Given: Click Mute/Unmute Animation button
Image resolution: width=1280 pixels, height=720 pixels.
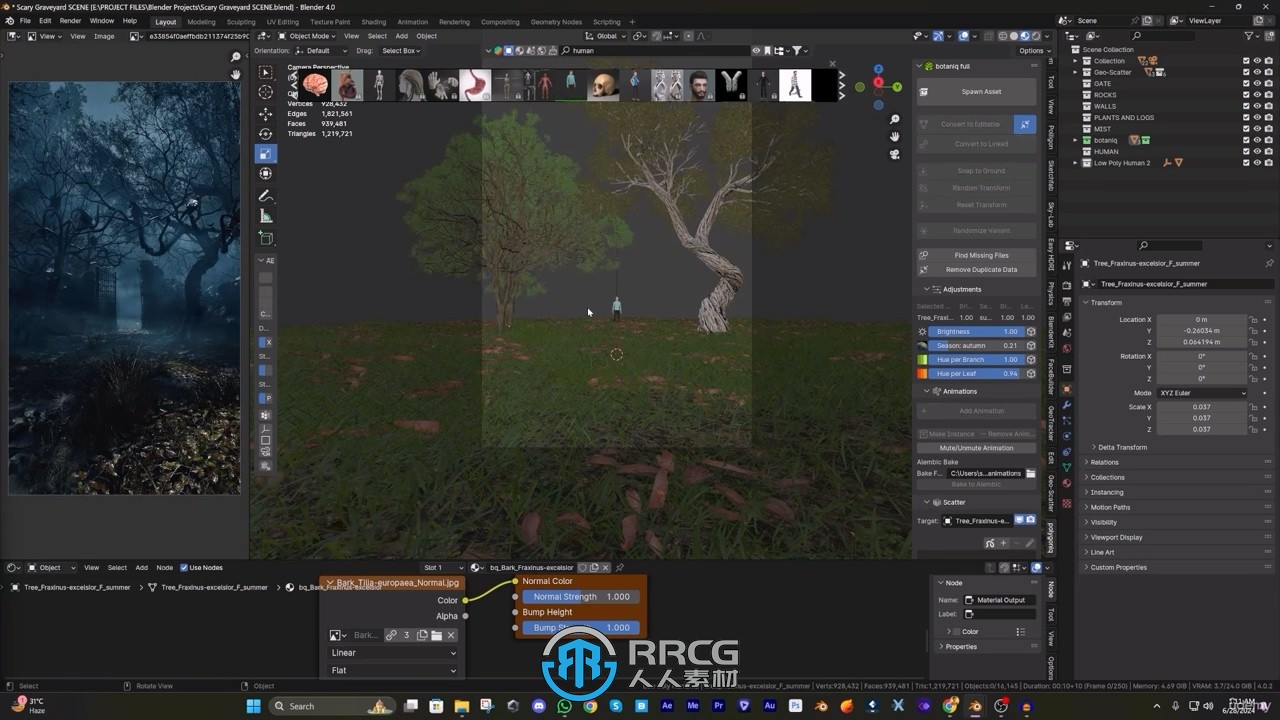Looking at the screenshot, I should coord(976,448).
